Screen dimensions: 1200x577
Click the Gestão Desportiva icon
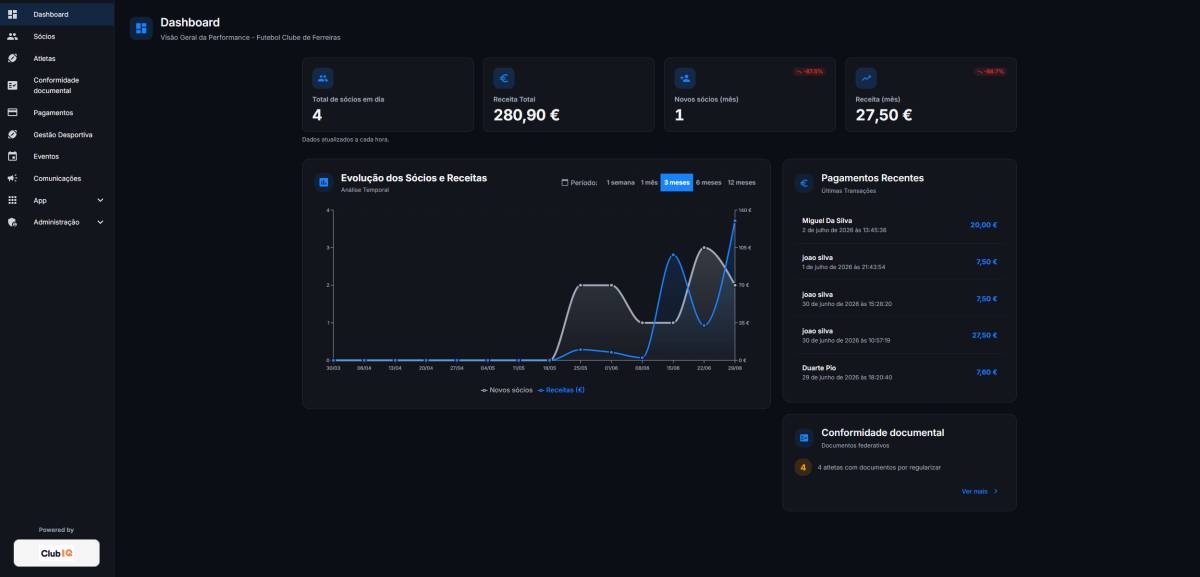click(13, 134)
